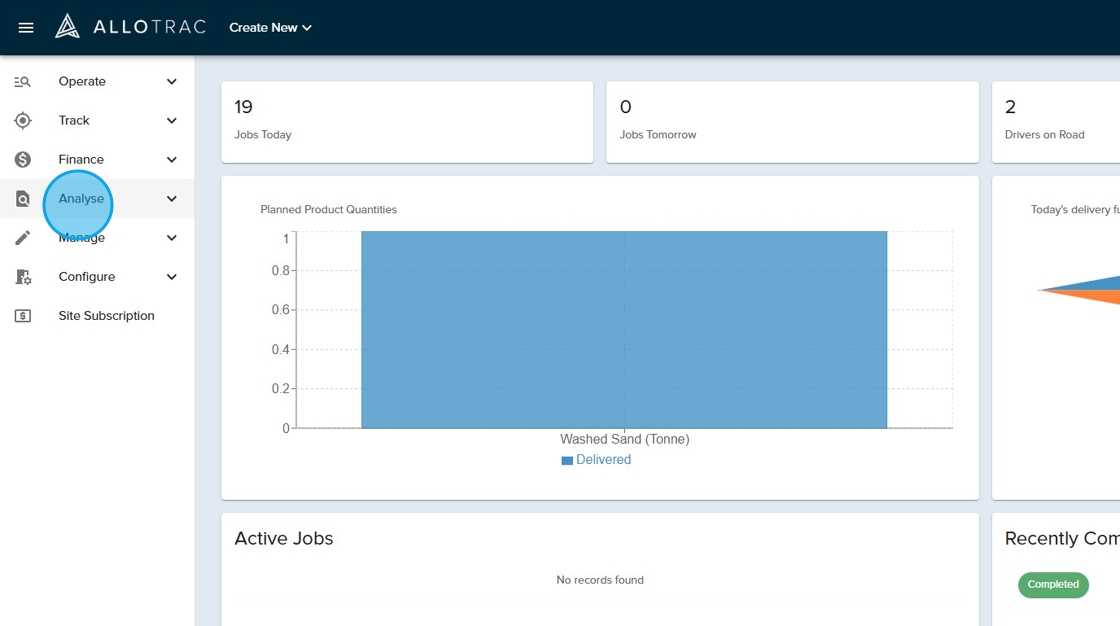Open the Jobs Today card
Viewport: 1120px width, 626px height.
coord(407,121)
